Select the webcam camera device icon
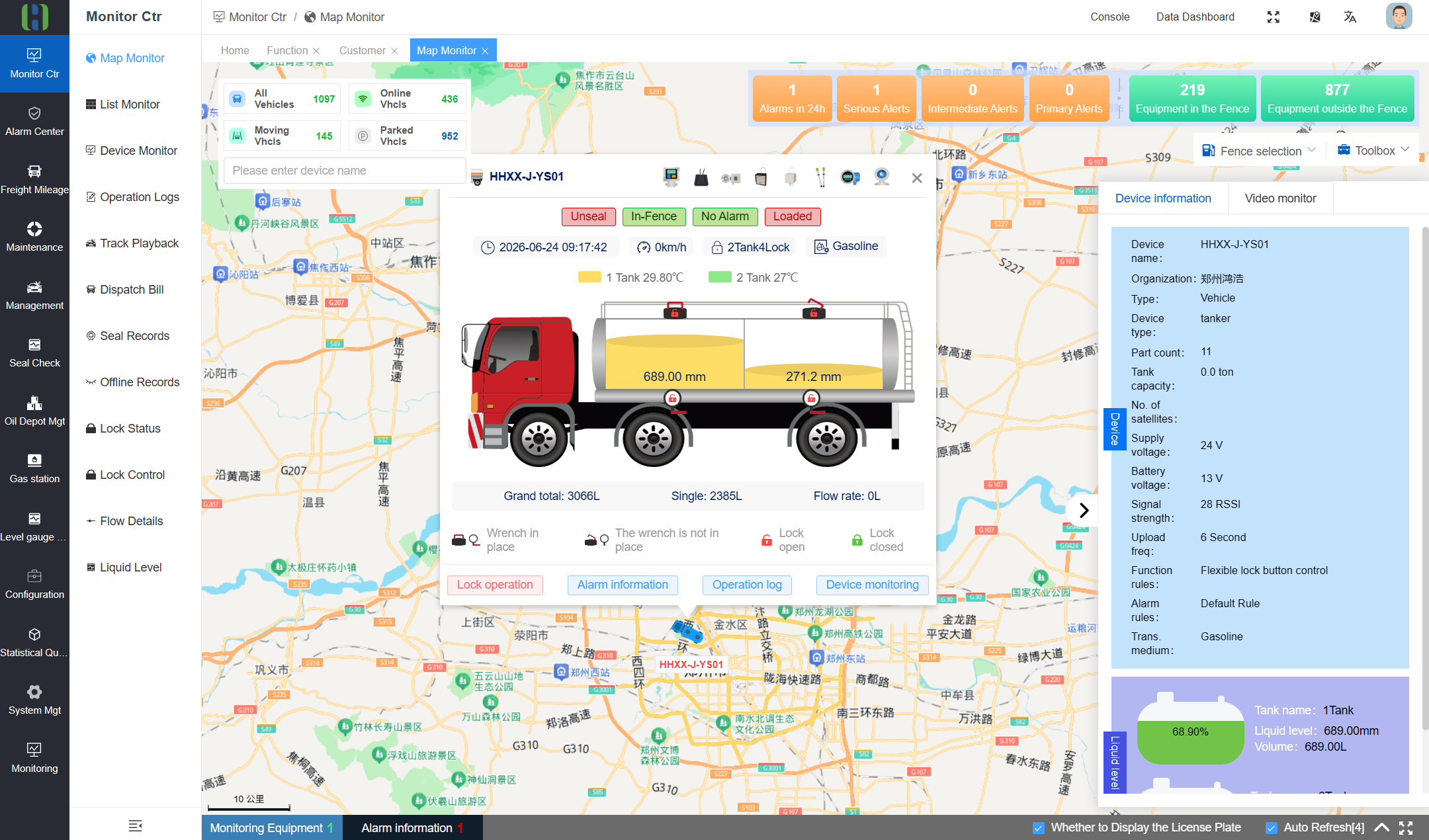Screen dimensions: 1429x840 [x=881, y=177]
